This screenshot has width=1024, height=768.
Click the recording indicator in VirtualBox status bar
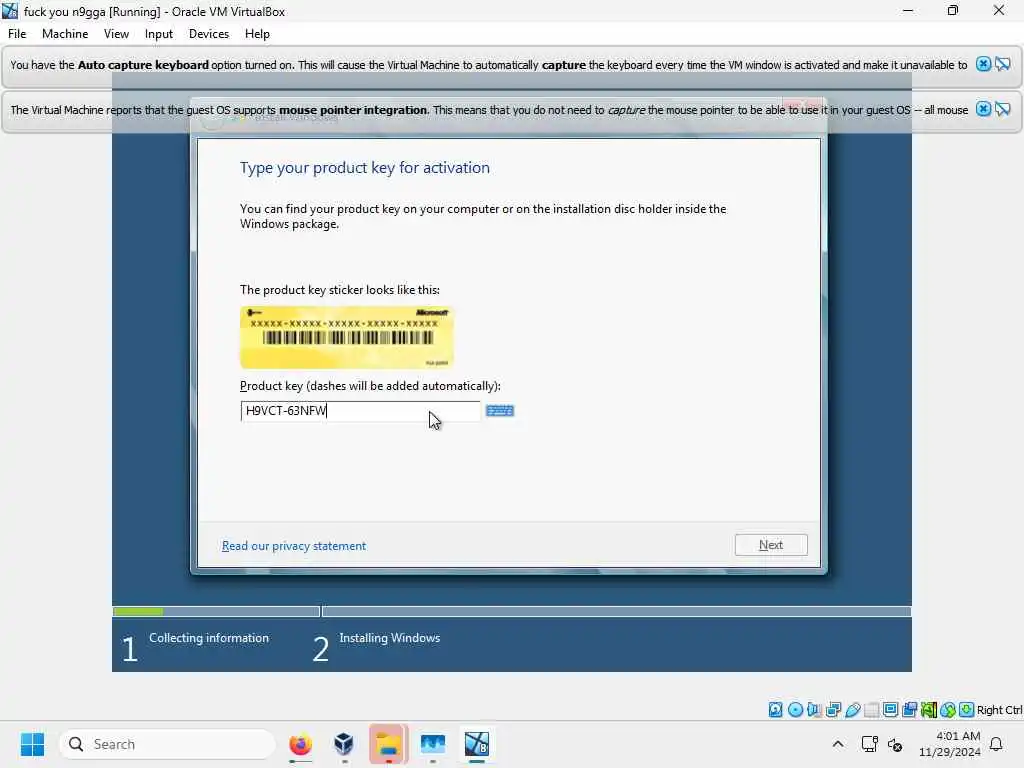(910, 709)
